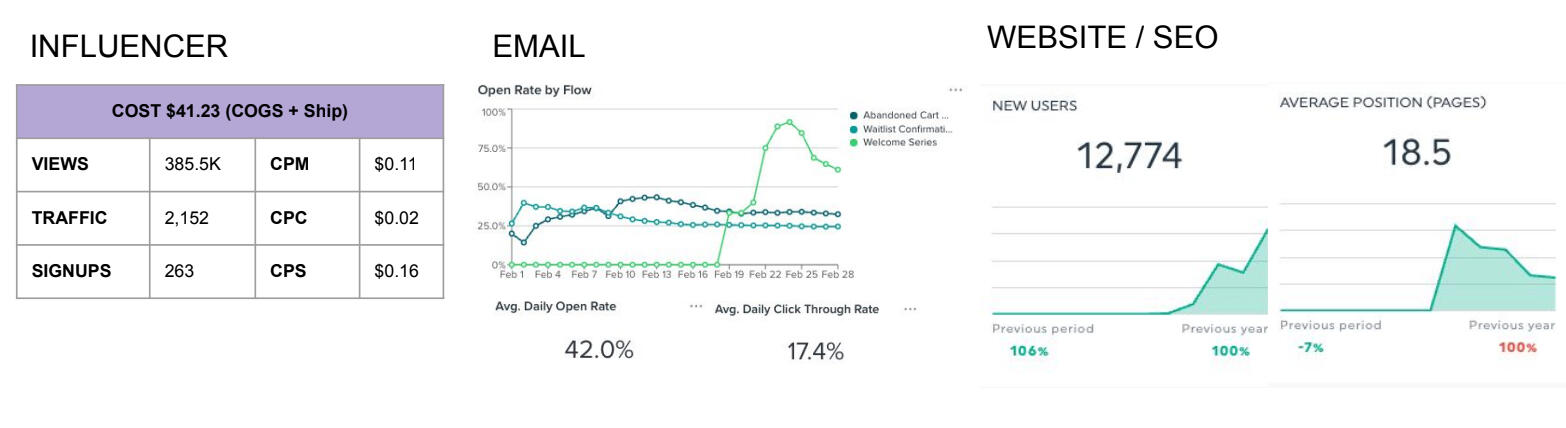Click the 106% previous period figure
The height and width of the screenshot is (428, 1566).
(x=1029, y=351)
